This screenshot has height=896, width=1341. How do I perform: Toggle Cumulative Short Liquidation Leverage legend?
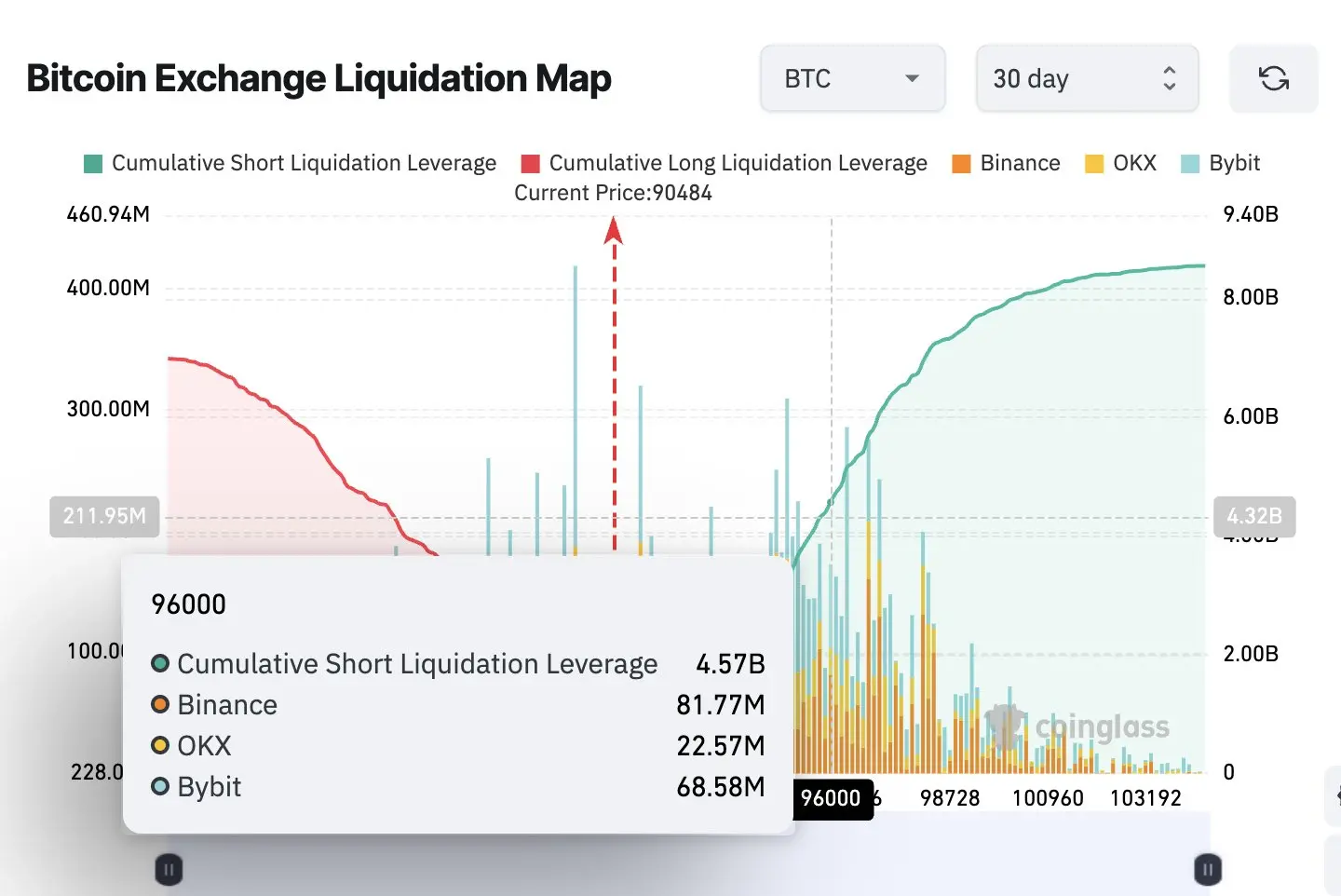click(290, 163)
